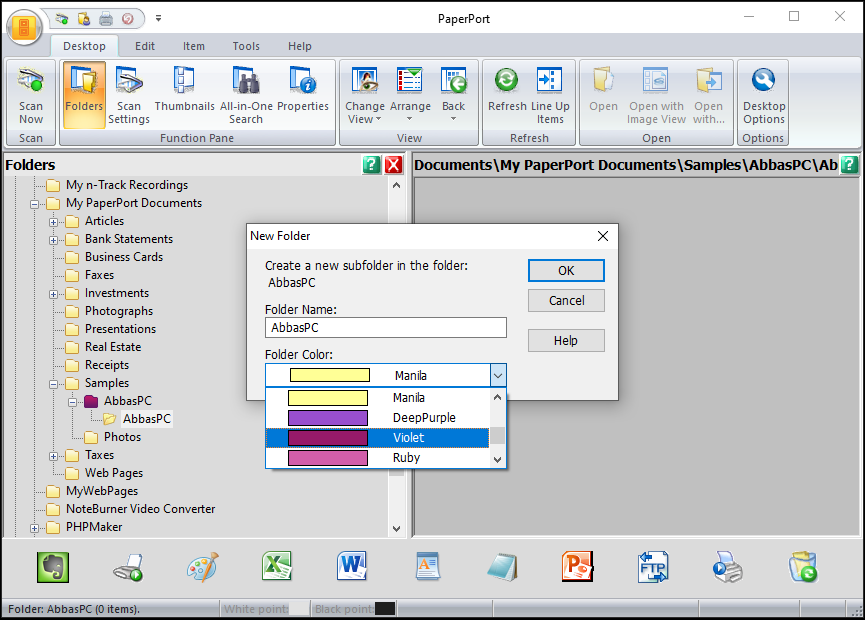Viewport: 865px width, 620px height.
Task: Choose Ruby folder color
Action: tap(377, 458)
